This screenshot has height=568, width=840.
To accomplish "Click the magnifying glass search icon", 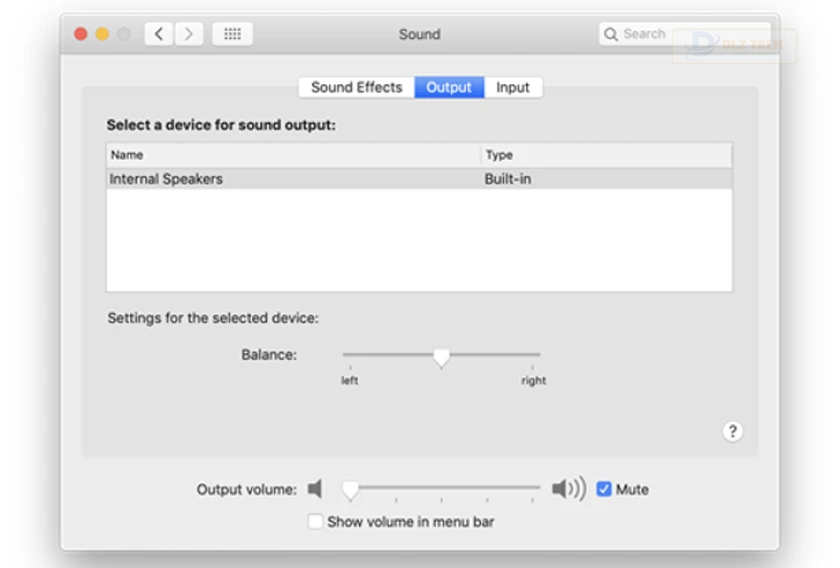I will tap(610, 34).
